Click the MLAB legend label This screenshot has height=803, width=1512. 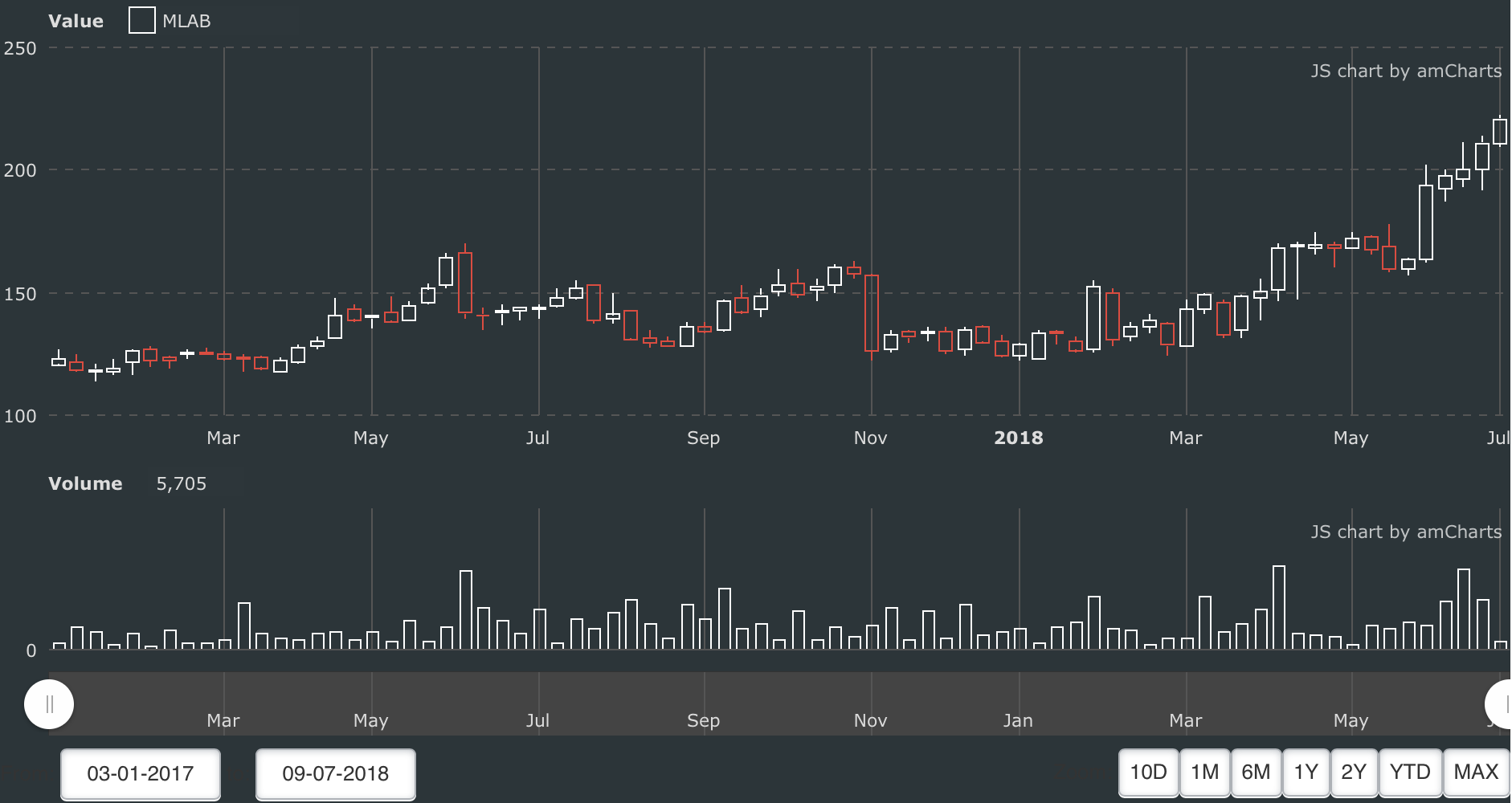coord(186,22)
